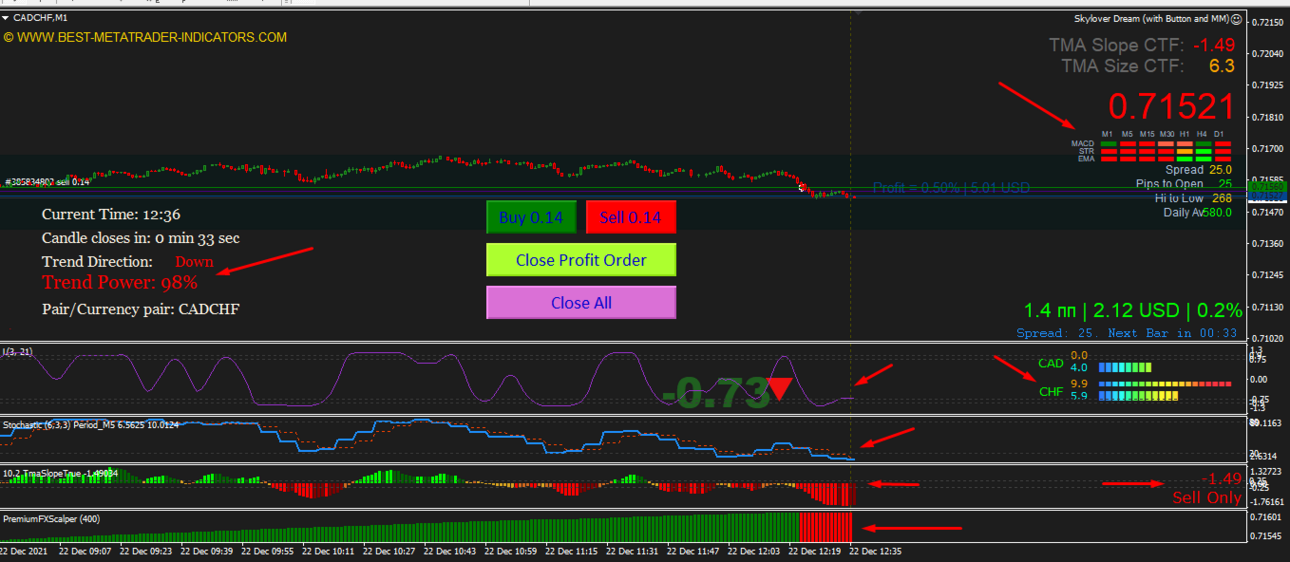Click the Sell Only signal text

pyautogui.click(x=1206, y=497)
